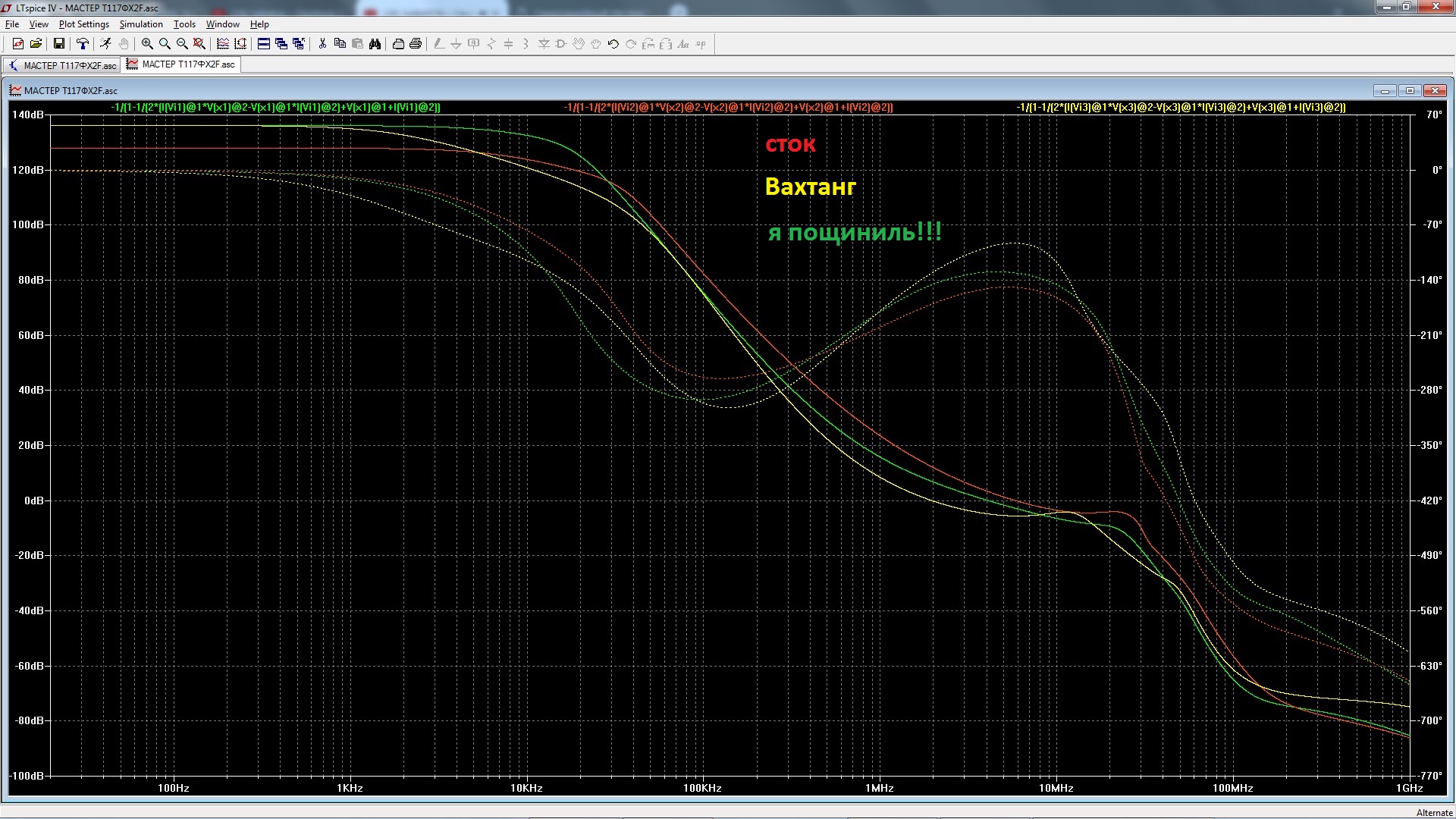Click the Tile windows horizontally icon
The image size is (1456, 819).
[x=264, y=44]
